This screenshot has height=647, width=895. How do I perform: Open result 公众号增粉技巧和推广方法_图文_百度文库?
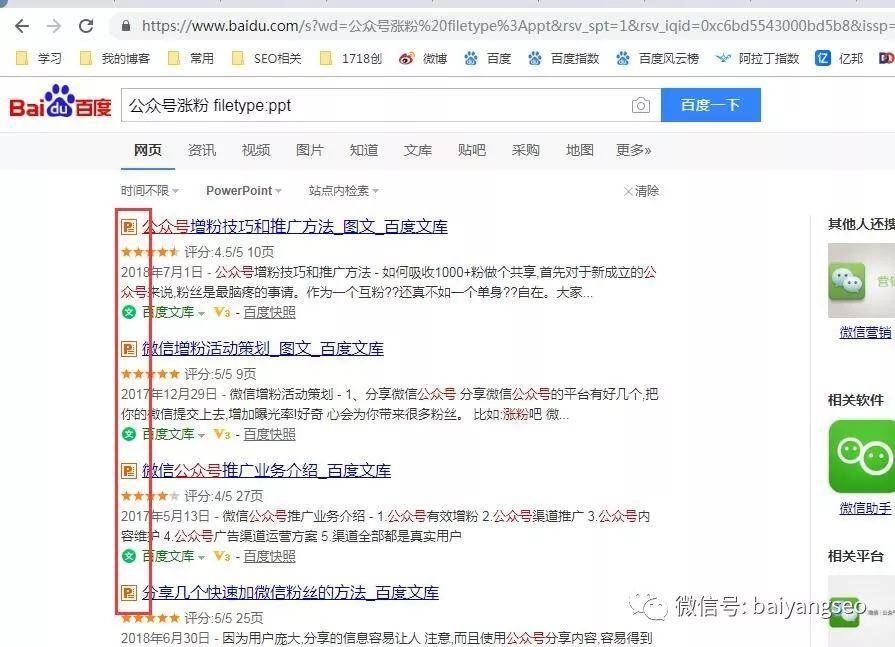(x=295, y=227)
